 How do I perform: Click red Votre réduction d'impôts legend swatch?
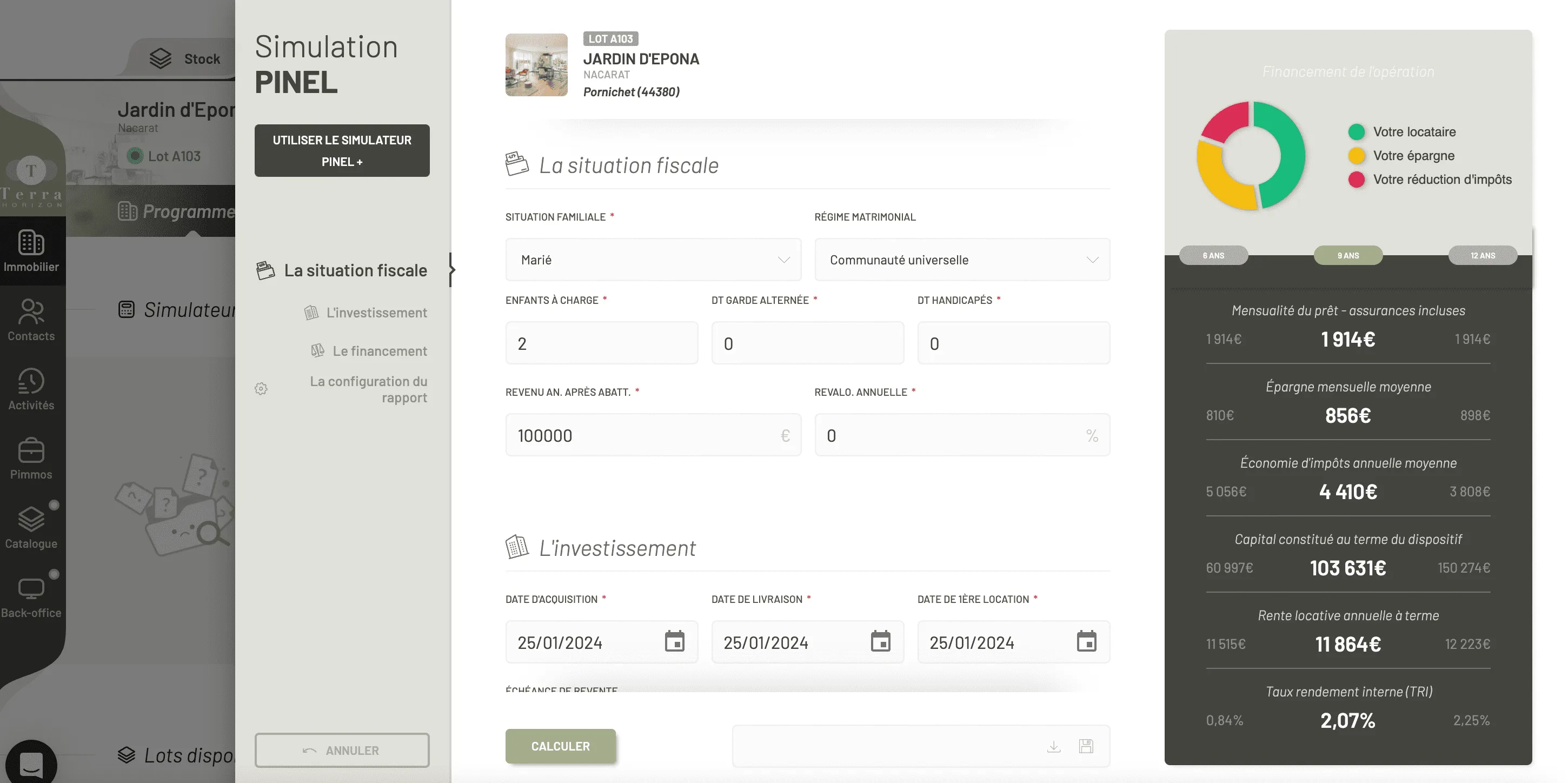click(1356, 180)
